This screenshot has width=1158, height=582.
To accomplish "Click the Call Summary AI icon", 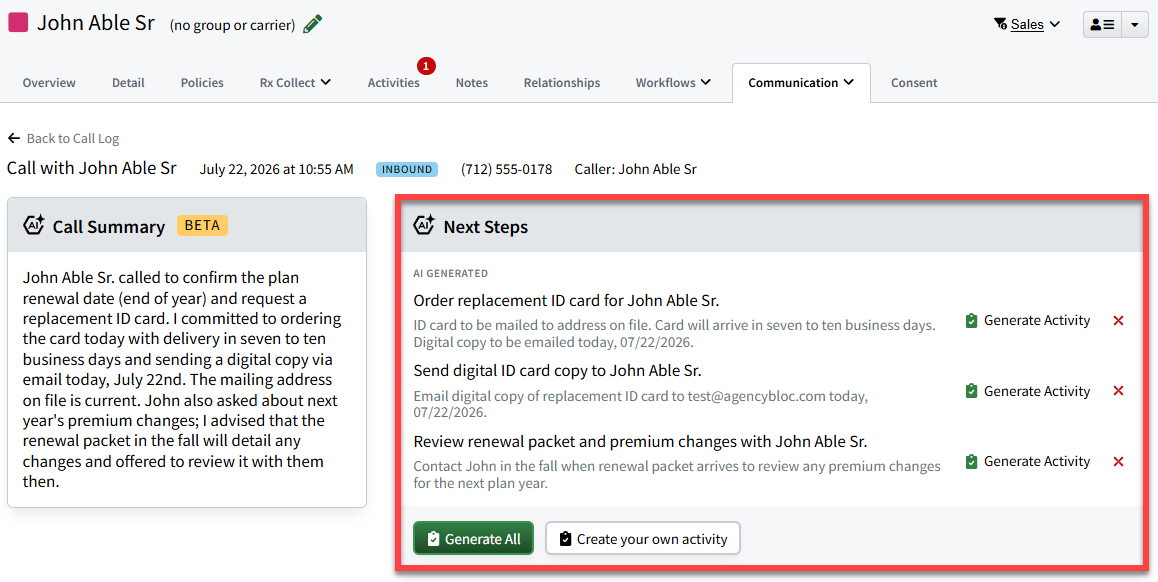I will [34, 225].
